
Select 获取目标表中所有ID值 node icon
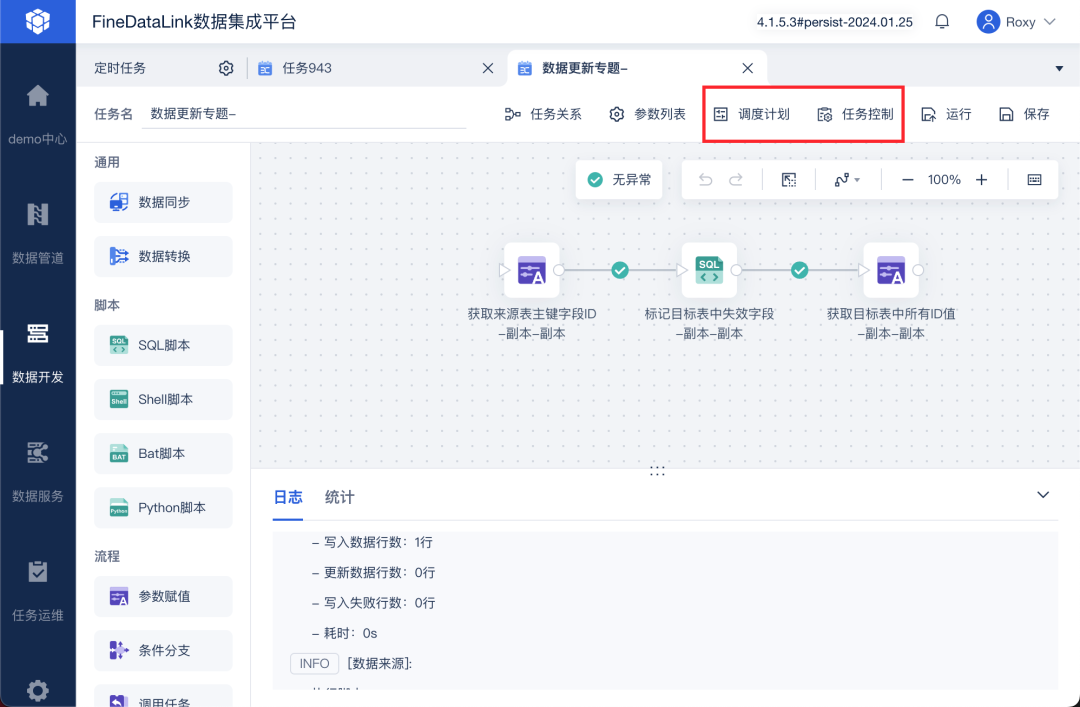pos(891,270)
